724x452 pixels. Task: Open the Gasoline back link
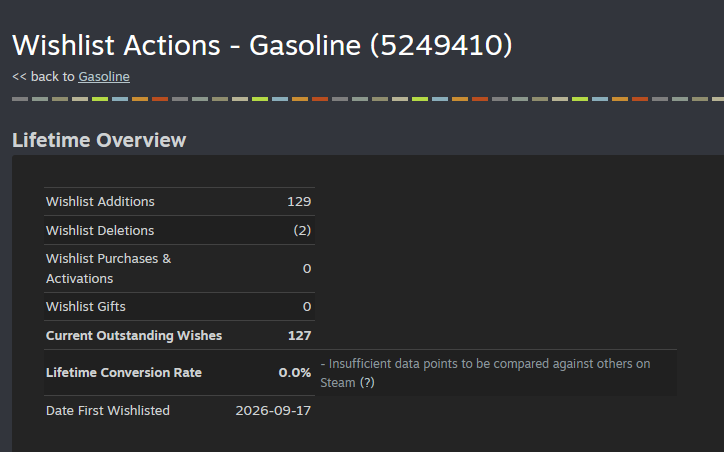(104, 77)
